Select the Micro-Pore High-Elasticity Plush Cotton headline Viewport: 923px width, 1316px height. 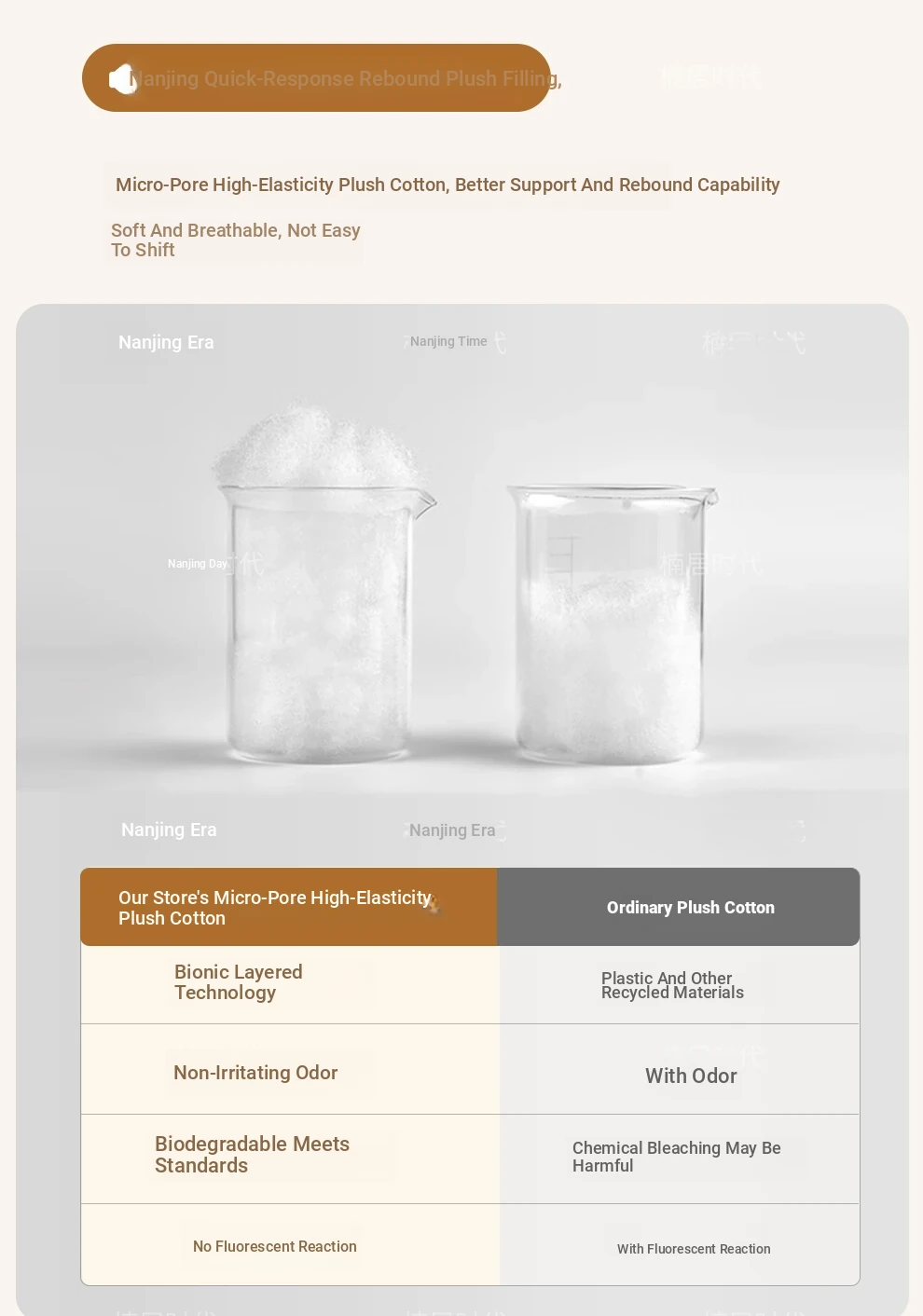click(x=448, y=185)
